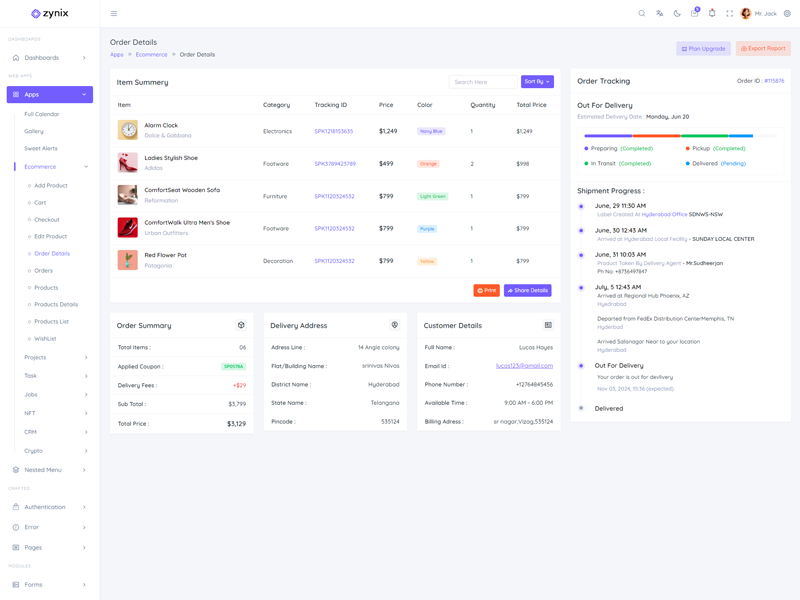Open the shopping cart icon in header
Image resolution: width=800 pixels, height=600 pixels.
[694, 14]
